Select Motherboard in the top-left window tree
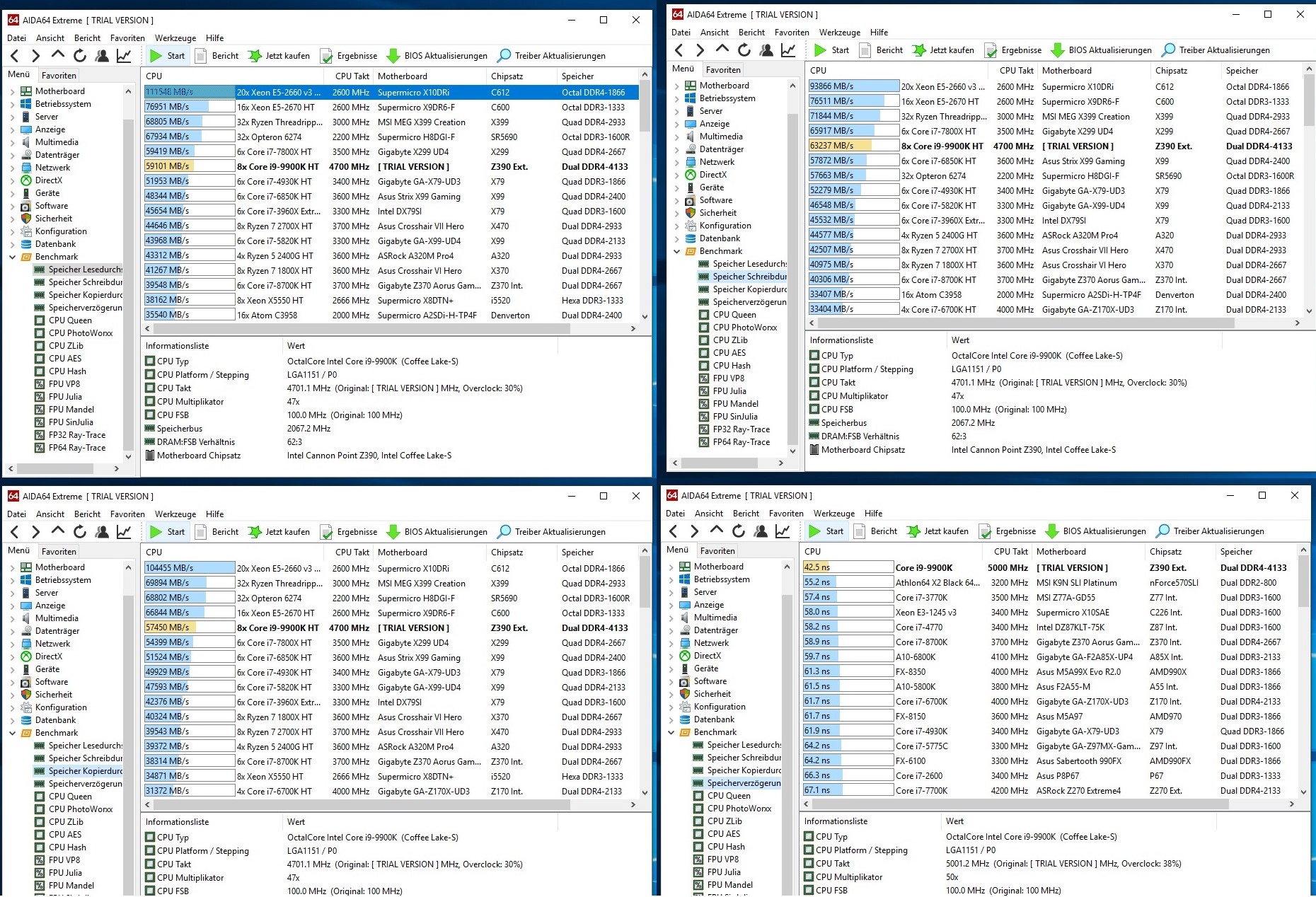The height and width of the screenshot is (897, 1316). pos(59,91)
